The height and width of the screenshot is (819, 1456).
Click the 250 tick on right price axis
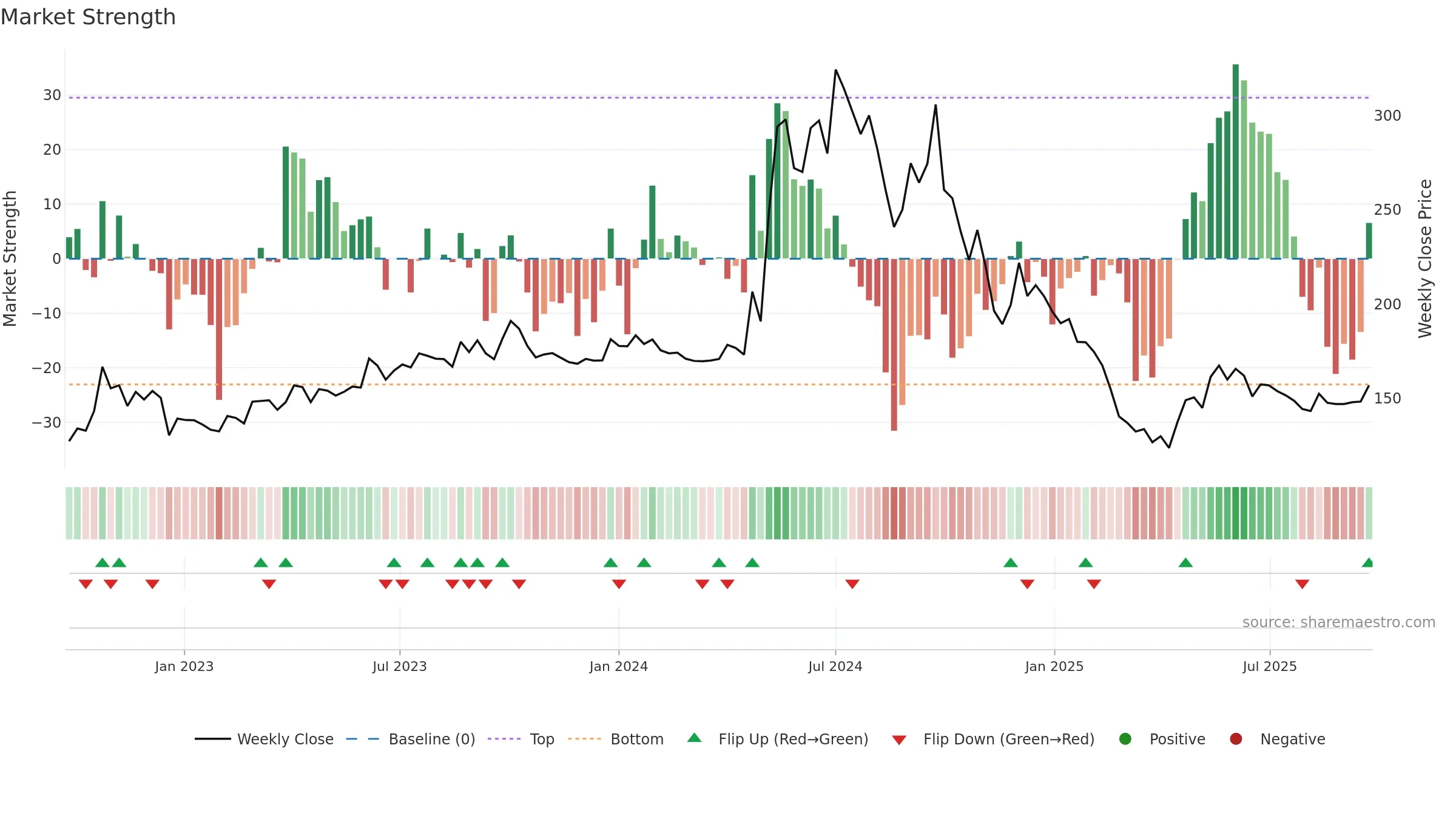click(x=1387, y=209)
